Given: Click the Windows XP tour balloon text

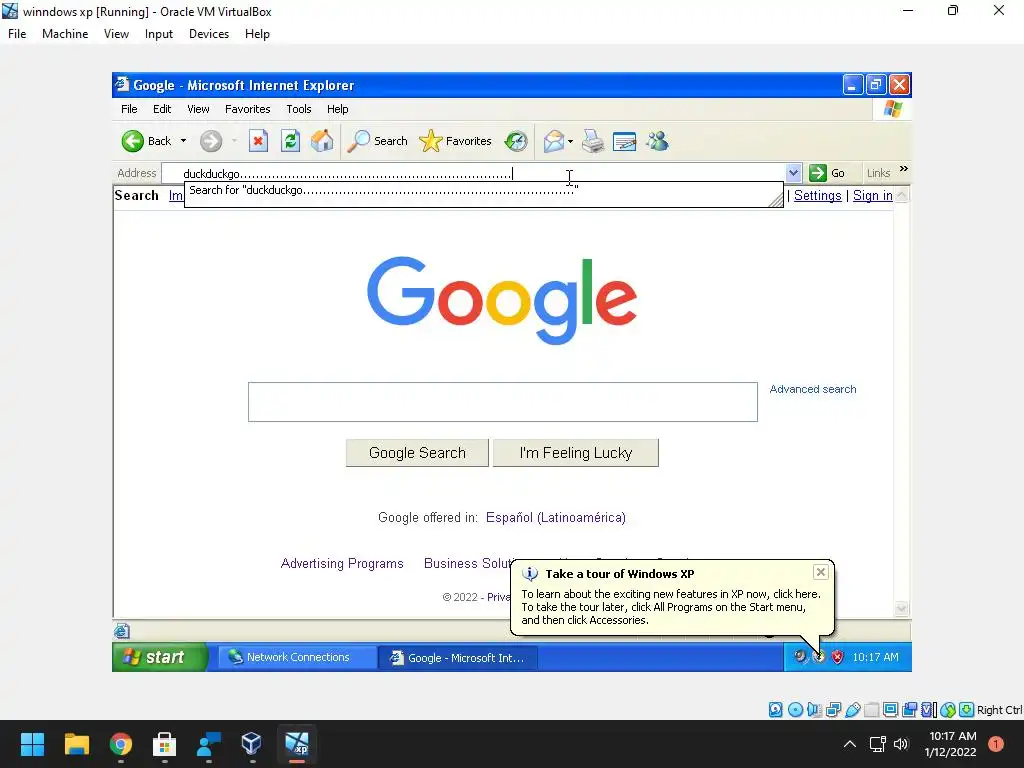Looking at the screenshot, I should 671,607.
